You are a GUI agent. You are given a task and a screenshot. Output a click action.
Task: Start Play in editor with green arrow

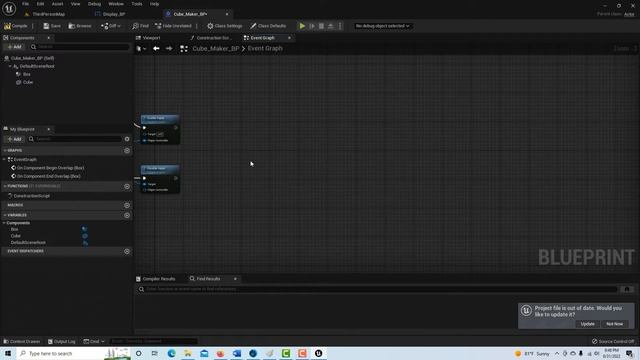pos(302,26)
